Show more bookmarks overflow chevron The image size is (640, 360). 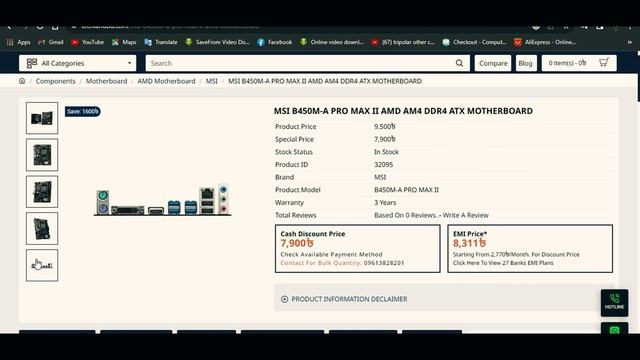point(630,42)
